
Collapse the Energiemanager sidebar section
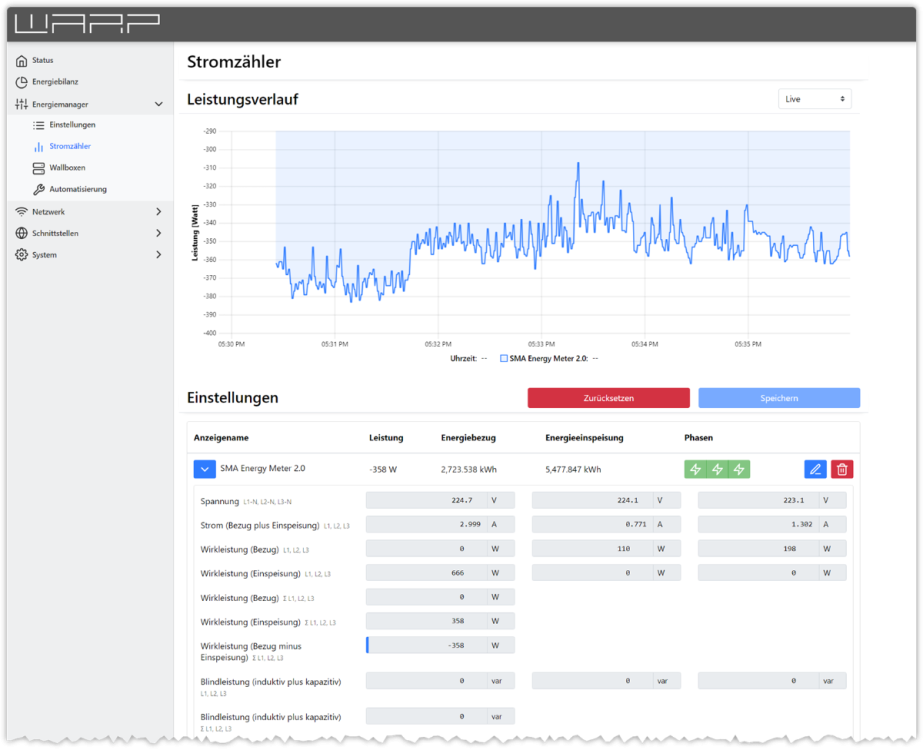coord(158,104)
